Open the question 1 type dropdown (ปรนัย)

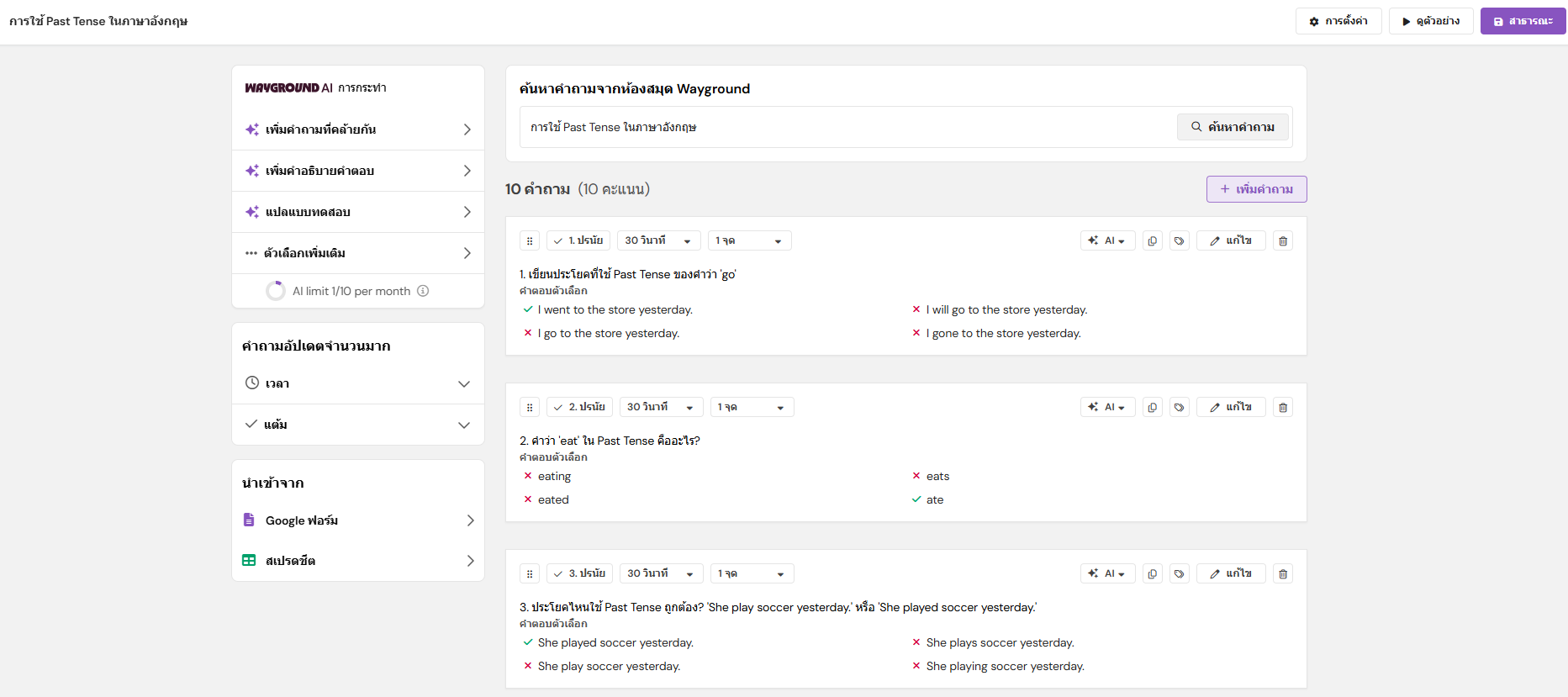tap(578, 241)
